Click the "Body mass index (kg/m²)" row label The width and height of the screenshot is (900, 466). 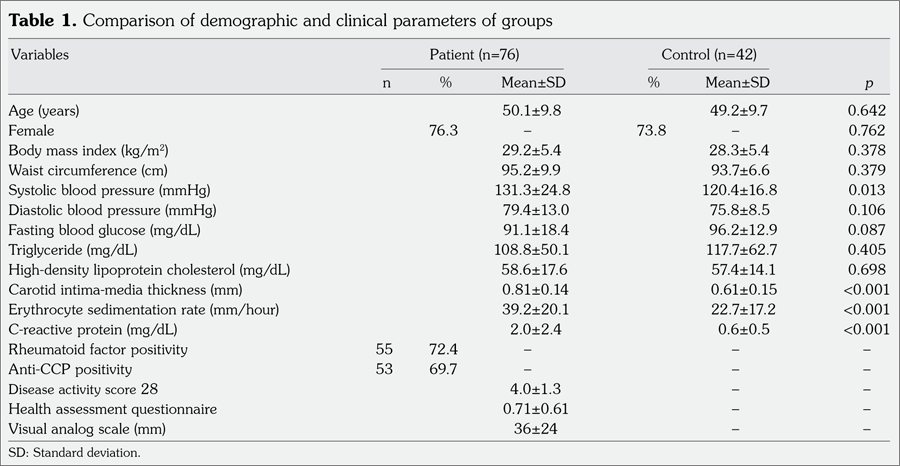point(88,150)
